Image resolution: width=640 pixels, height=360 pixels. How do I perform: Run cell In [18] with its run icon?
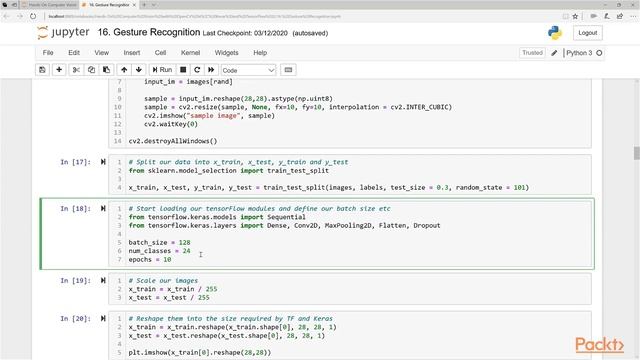point(103,209)
